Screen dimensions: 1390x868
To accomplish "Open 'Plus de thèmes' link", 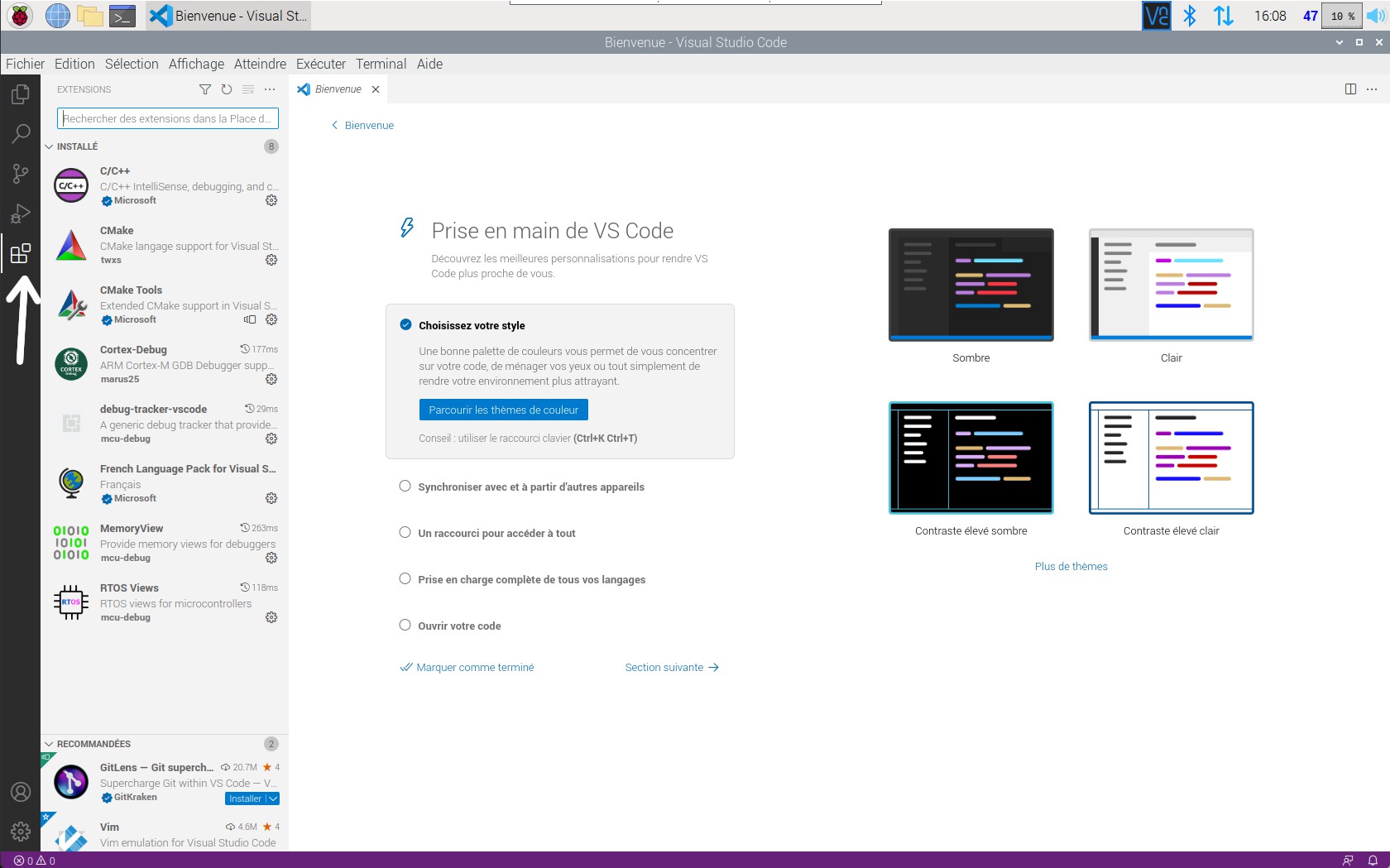I will pos(1071,566).
